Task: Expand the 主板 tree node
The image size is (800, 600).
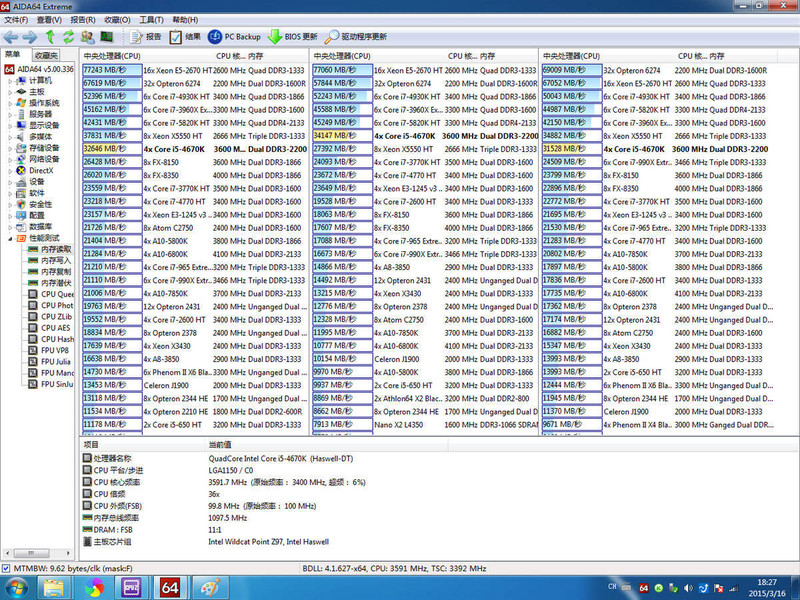Action: click(11, 91)
